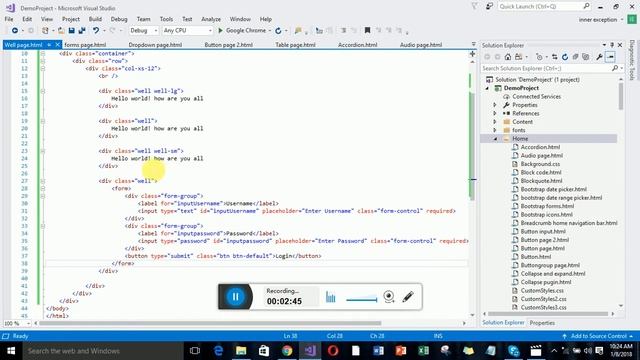This screenshot has height=360, width=640.
Task: Click Add to Source Control
Action: [598, 336]
